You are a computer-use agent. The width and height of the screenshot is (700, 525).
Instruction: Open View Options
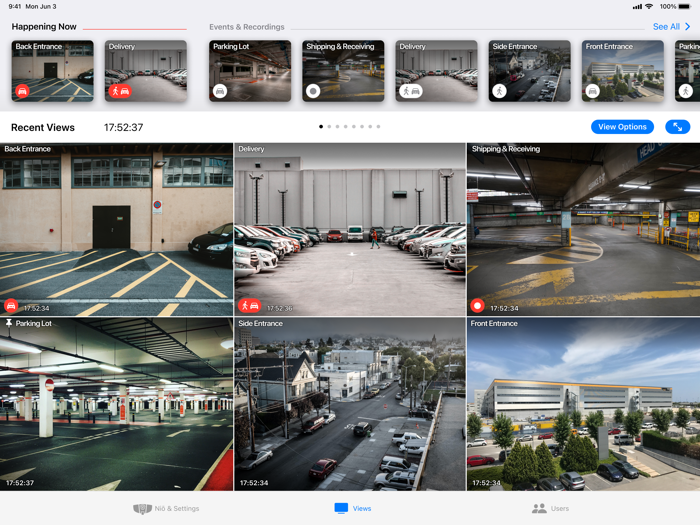tap(622, 127)
